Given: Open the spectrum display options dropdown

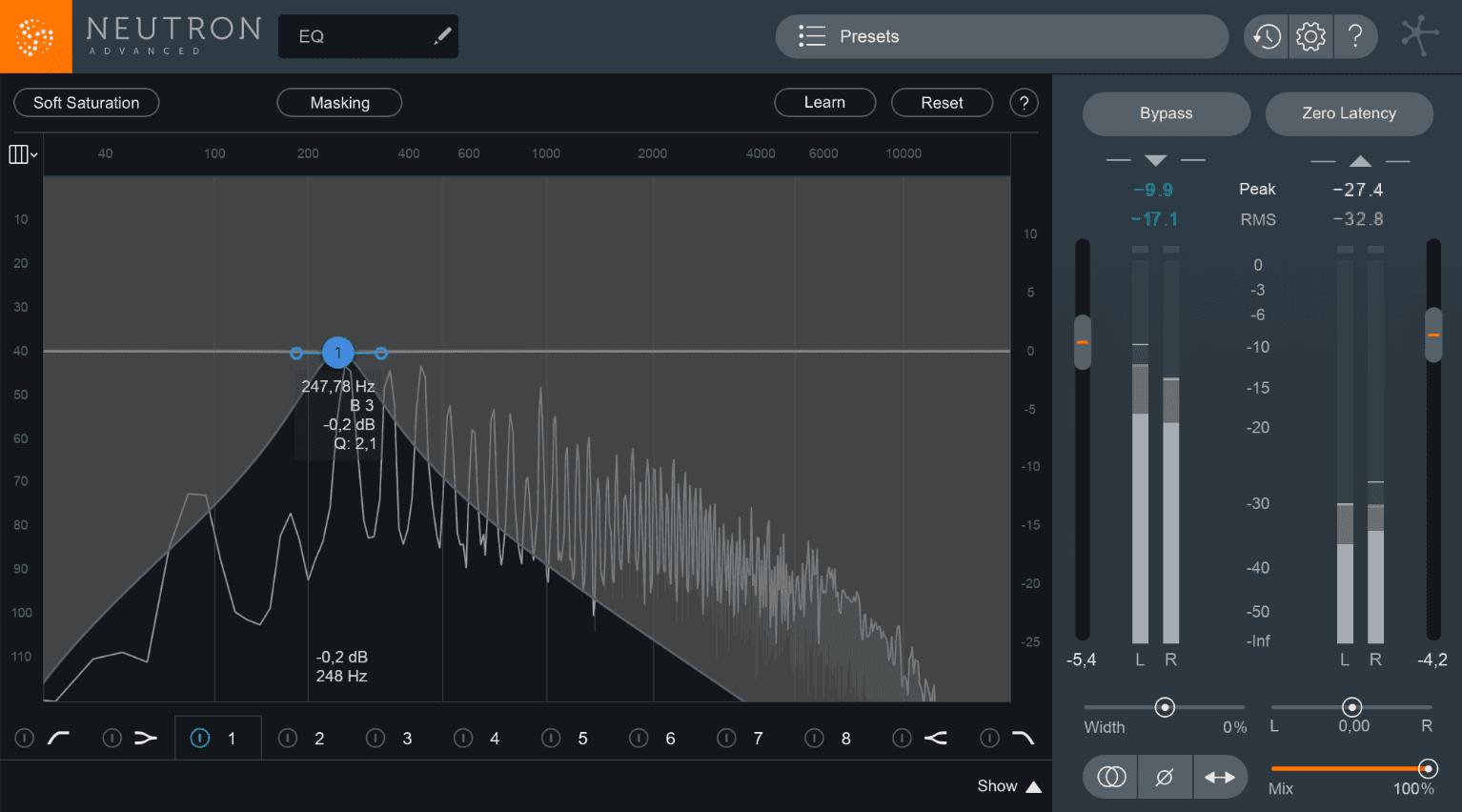Looking at the screenshot, I should point(23,154).
